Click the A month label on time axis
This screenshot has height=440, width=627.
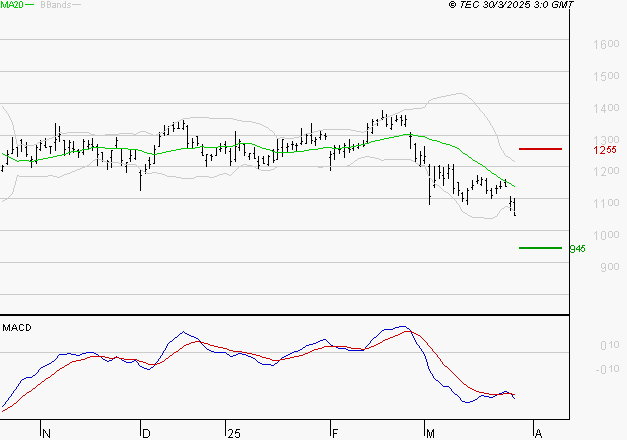pyautogui.click(x=538, y=434)
